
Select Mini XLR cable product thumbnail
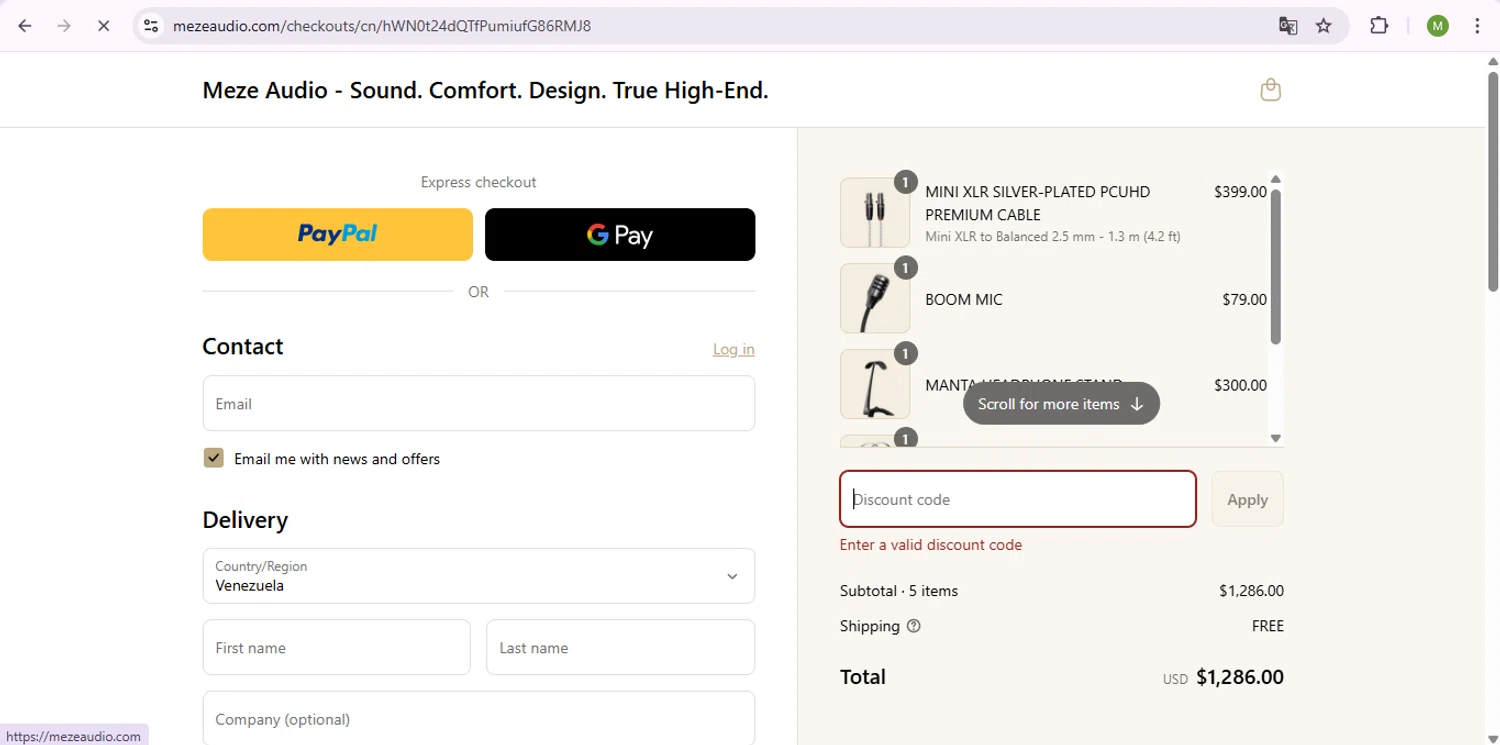[x=875, y=213]
